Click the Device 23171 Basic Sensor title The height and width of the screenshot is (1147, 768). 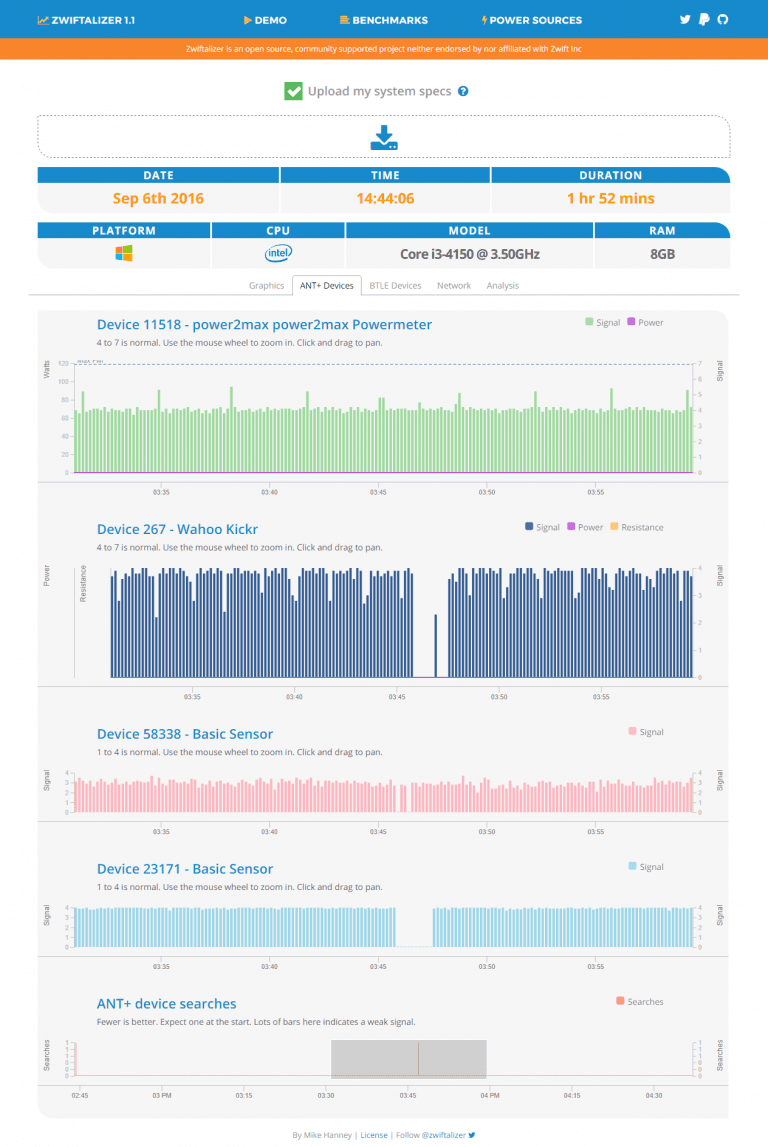point(184,868)
